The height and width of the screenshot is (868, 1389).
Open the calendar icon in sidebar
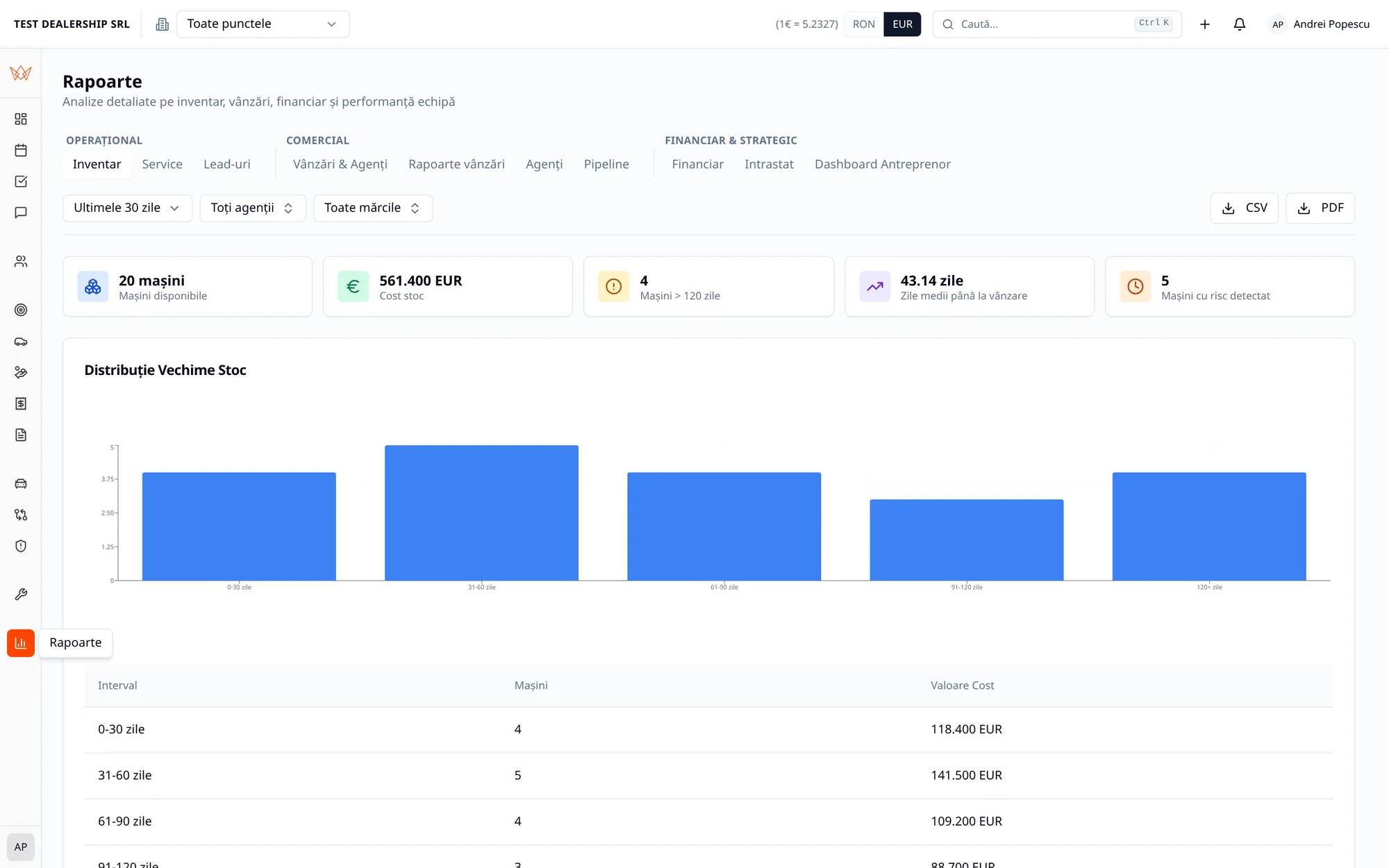click(x=21, y=150)
